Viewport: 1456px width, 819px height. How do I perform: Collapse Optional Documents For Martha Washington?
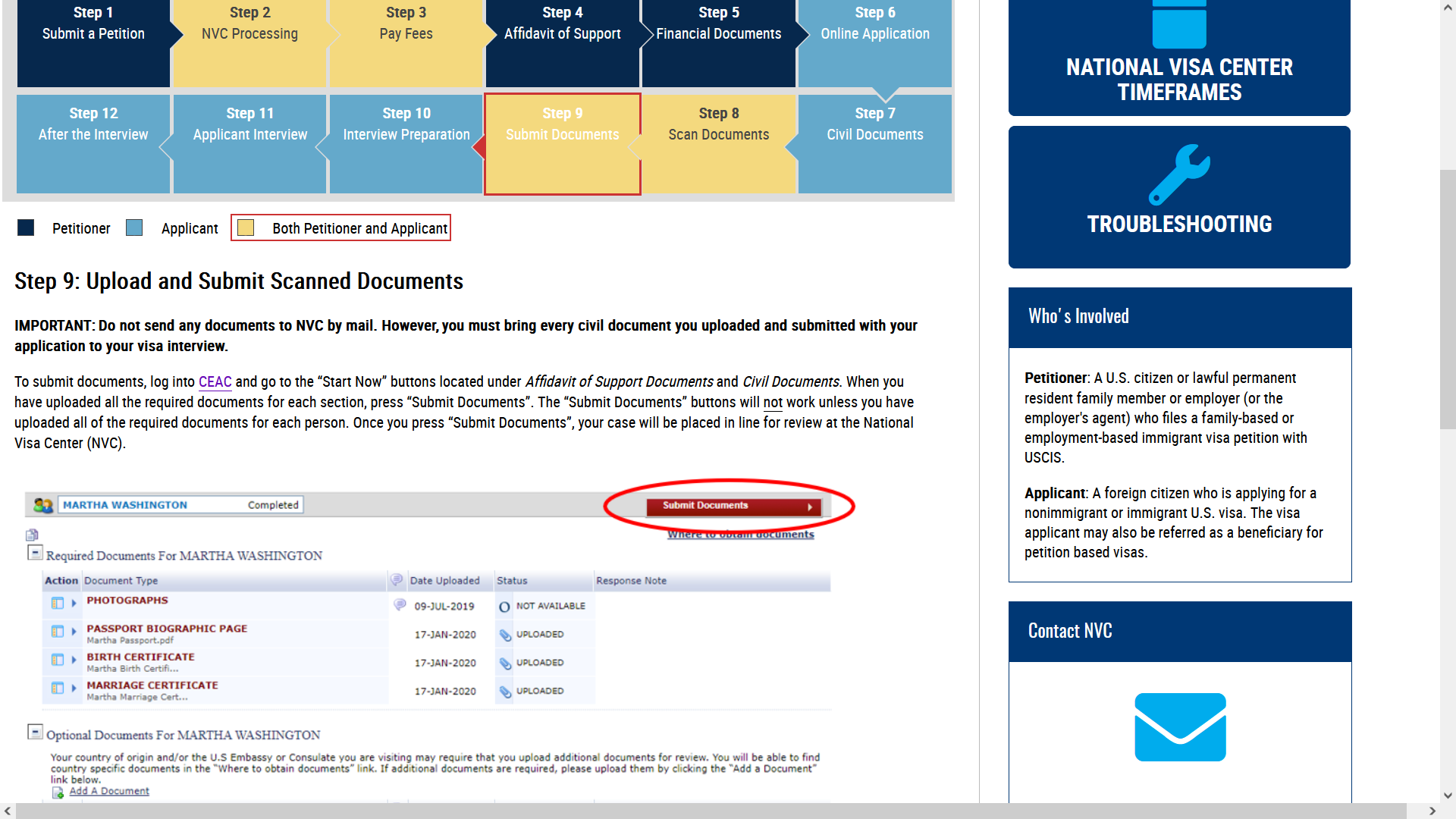[35, 732]
